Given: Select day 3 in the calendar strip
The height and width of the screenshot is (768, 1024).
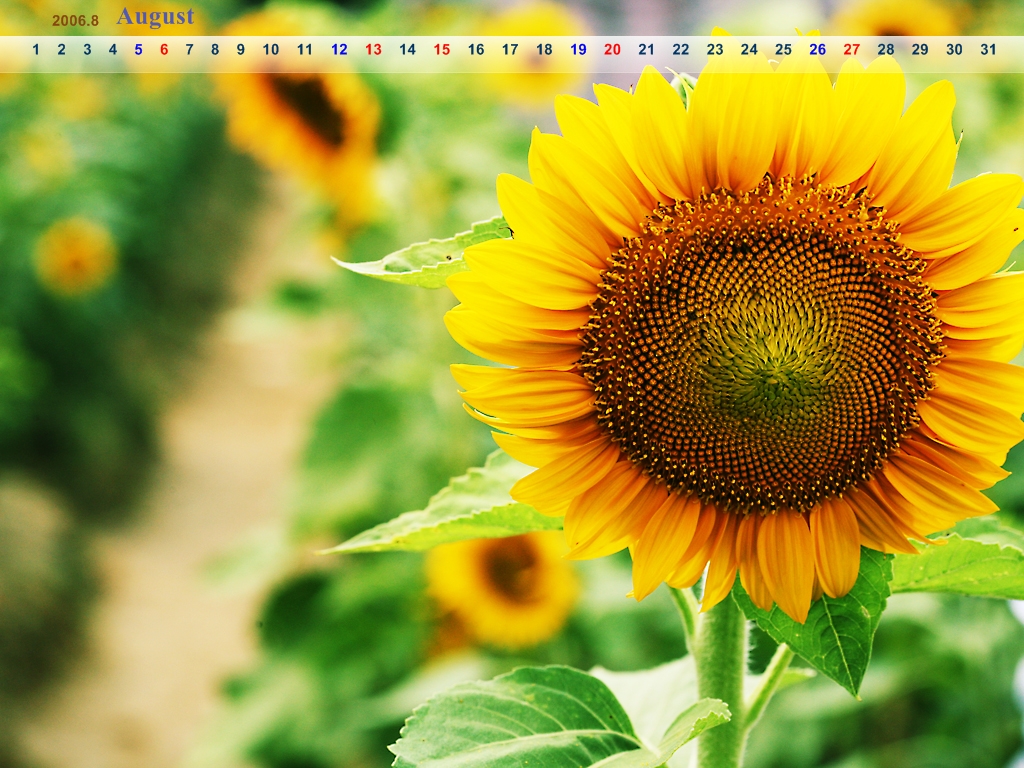Looking at the screenshot, I should pos(87,49).
